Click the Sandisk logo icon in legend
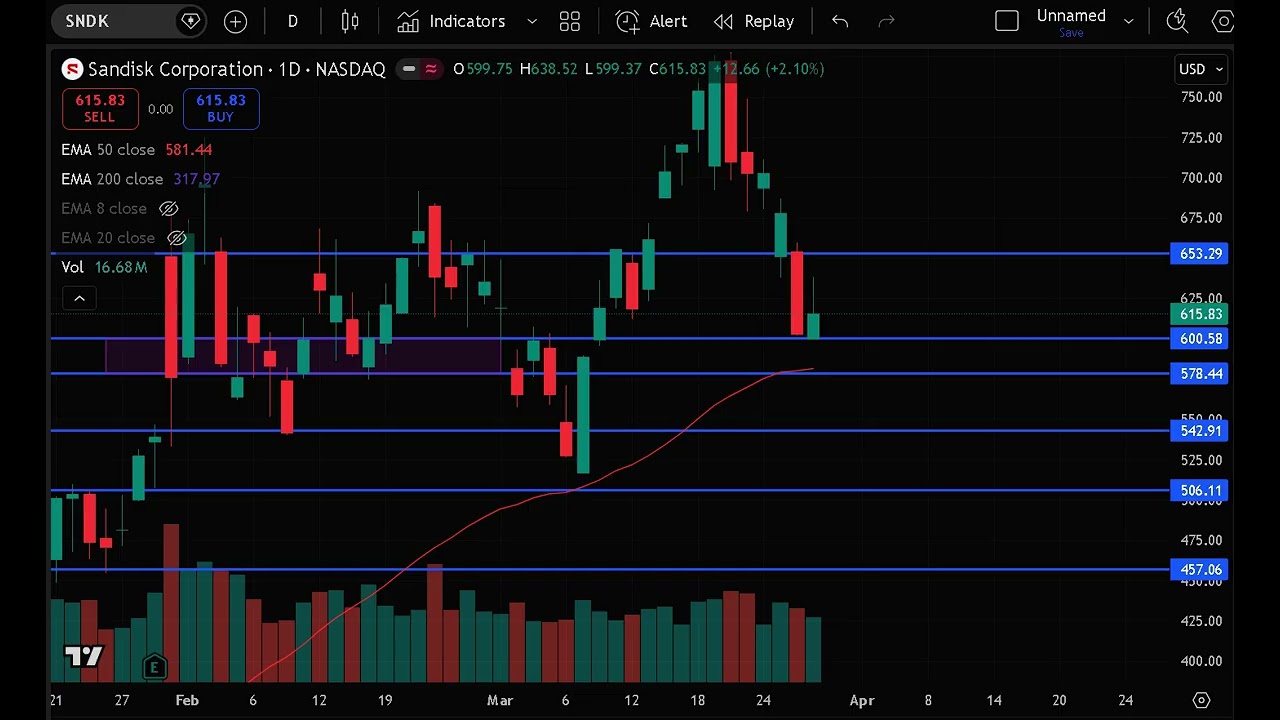The image size is (1280, 720). (x=72, y=69)
